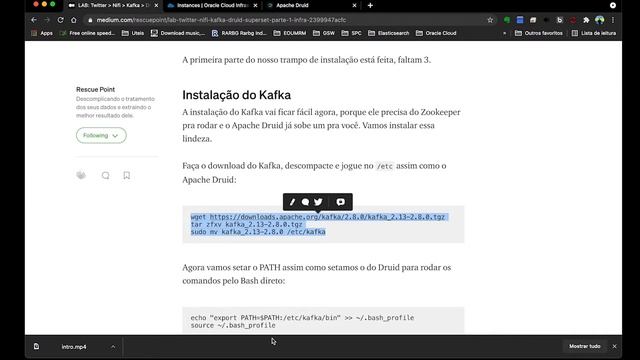Image resolution: width=640 pixels, height=360 pixels.
Task: Click the highlight pen icon in selection popup
Action: [x=292, y=202]
